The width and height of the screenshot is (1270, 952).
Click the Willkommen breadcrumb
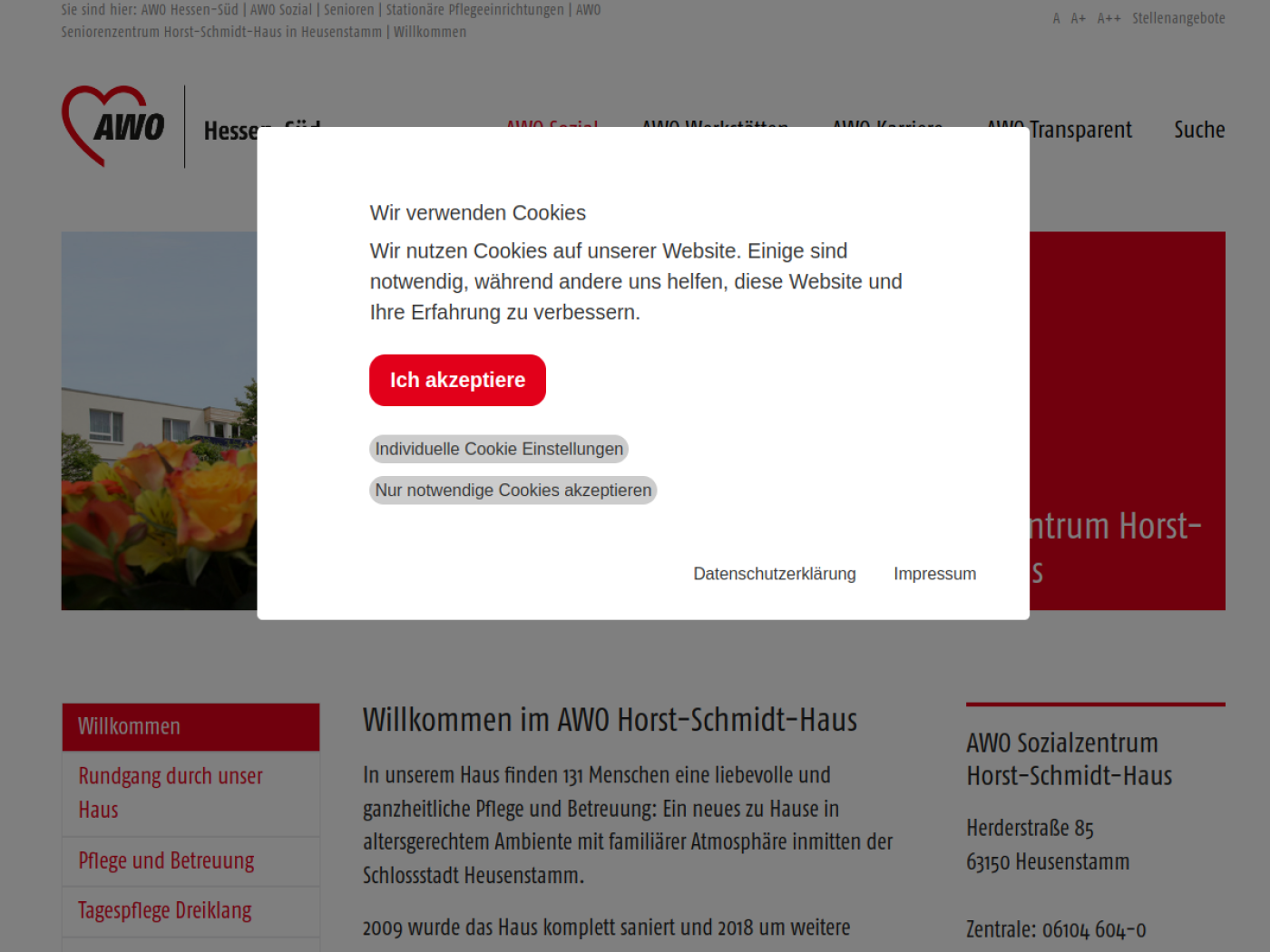(x=430, y=32)
